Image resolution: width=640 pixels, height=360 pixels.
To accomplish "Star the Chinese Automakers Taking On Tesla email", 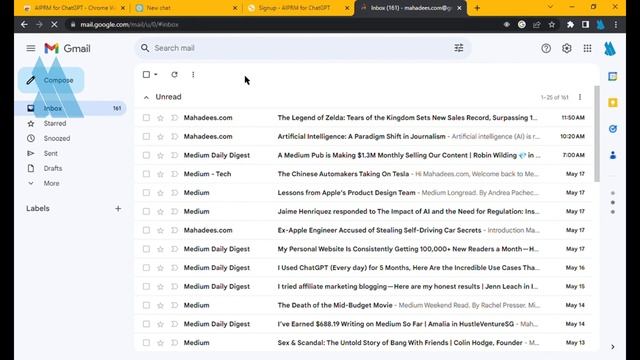I will tap(160, 174).
